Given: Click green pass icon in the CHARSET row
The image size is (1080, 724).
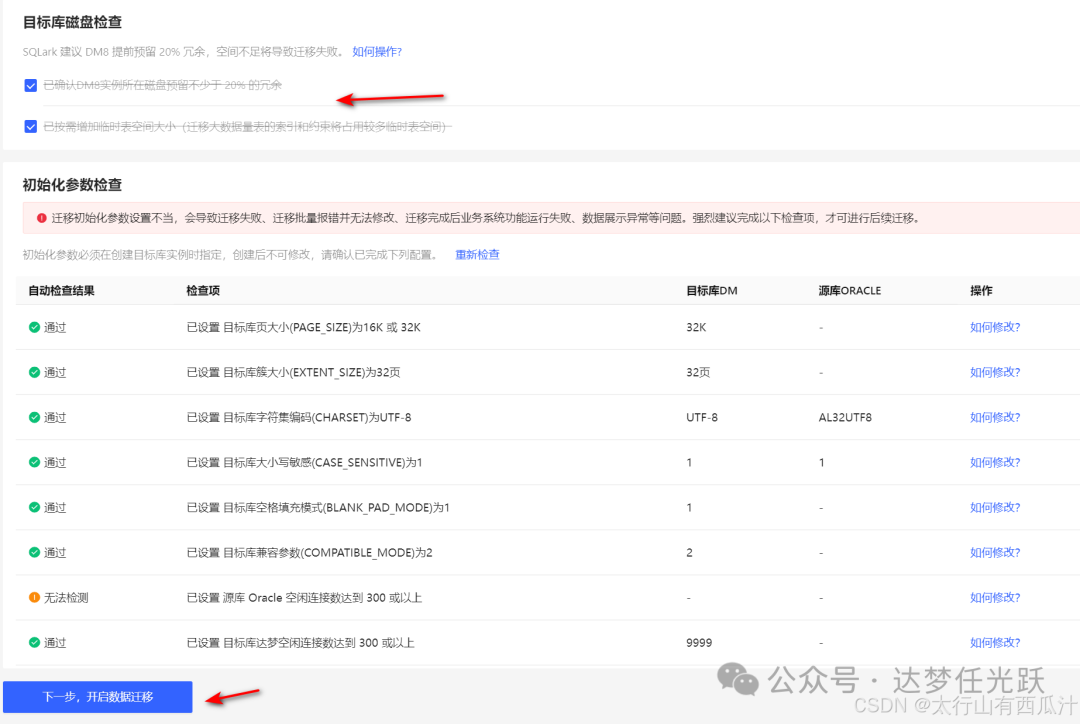Looking at the screenshot, I should coord(34,417).
